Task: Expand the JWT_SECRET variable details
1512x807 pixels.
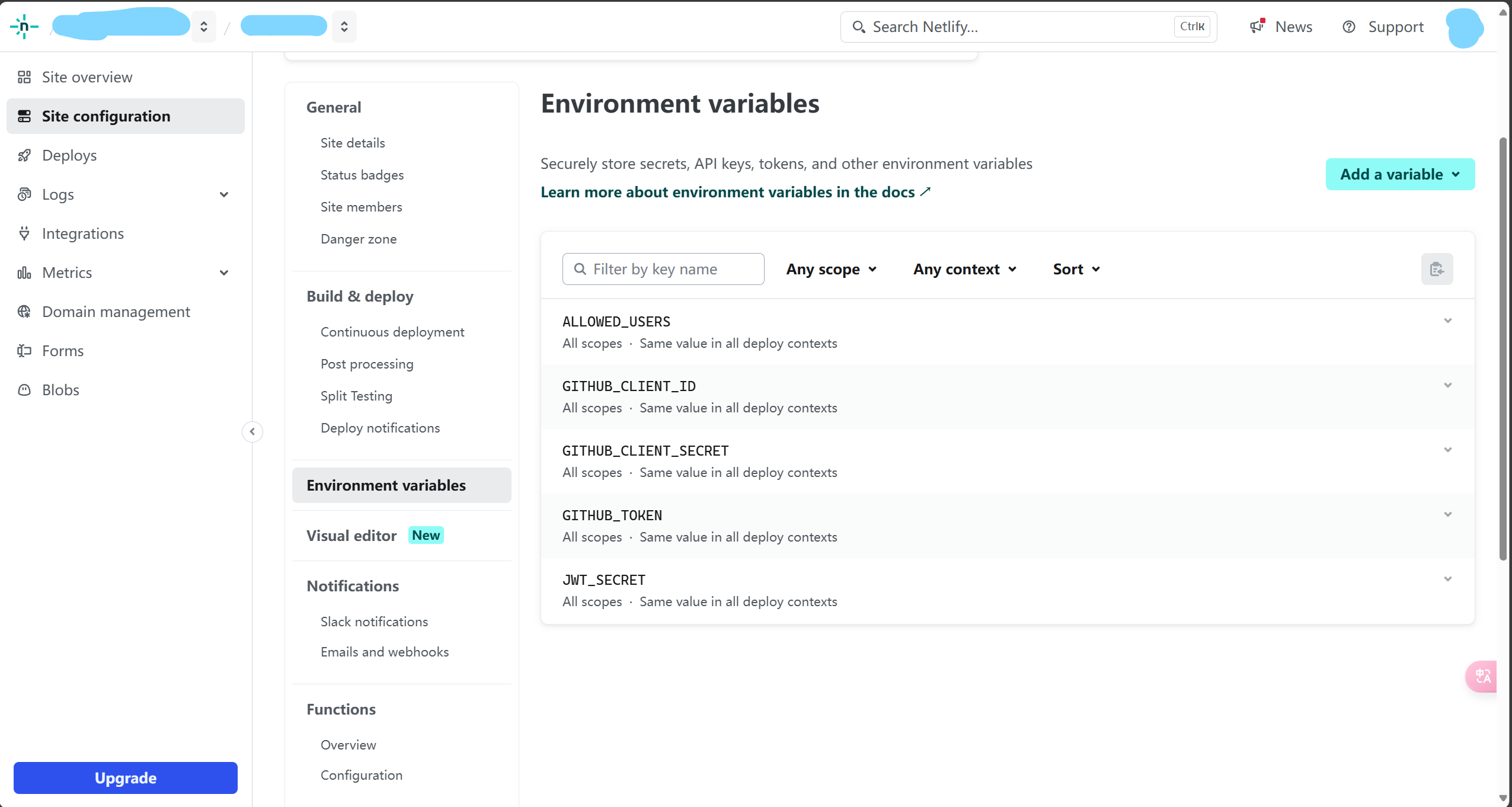Action: tap(1447, 579)
